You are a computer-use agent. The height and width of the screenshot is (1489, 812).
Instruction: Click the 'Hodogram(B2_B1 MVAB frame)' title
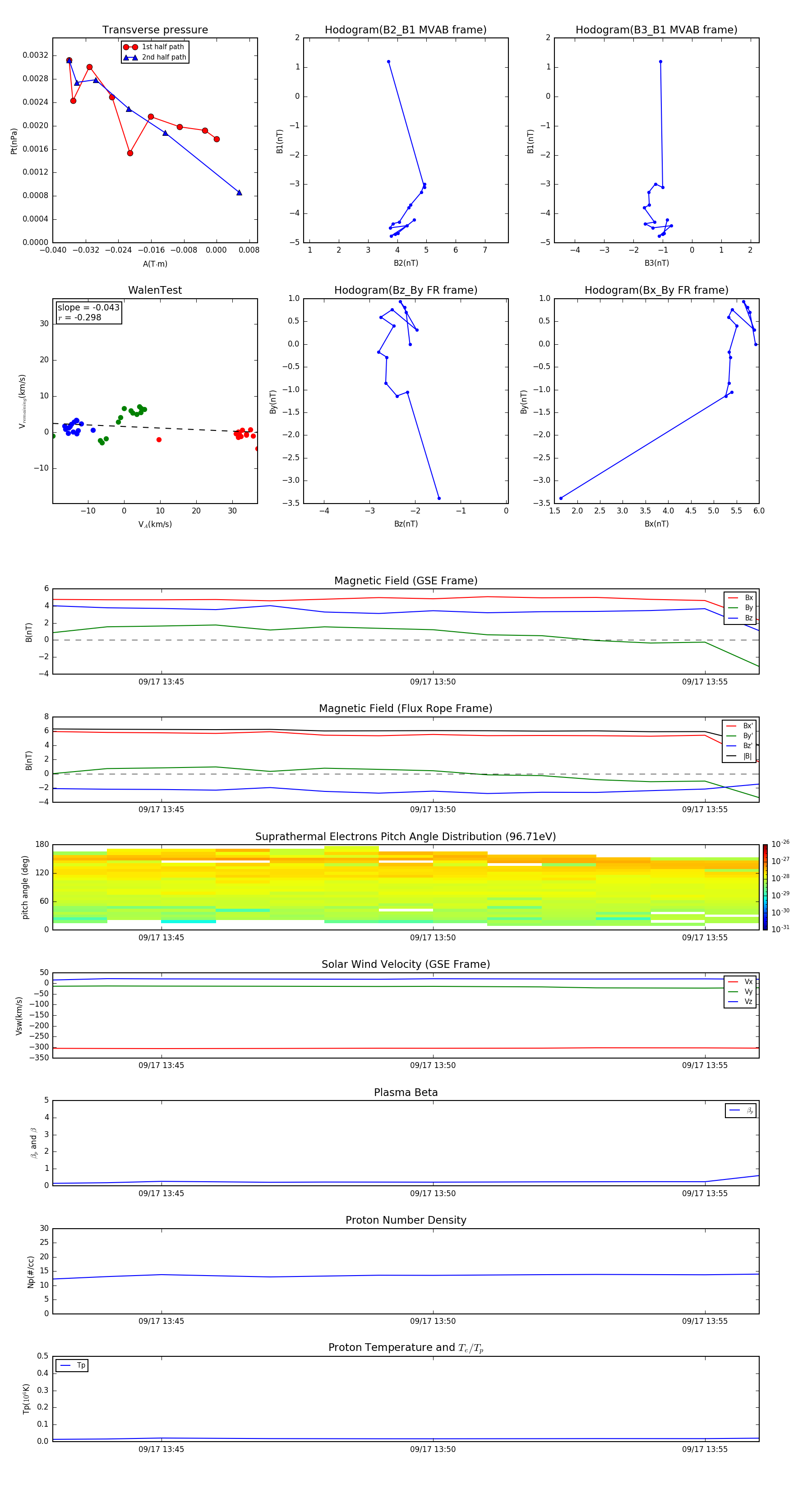405,30
